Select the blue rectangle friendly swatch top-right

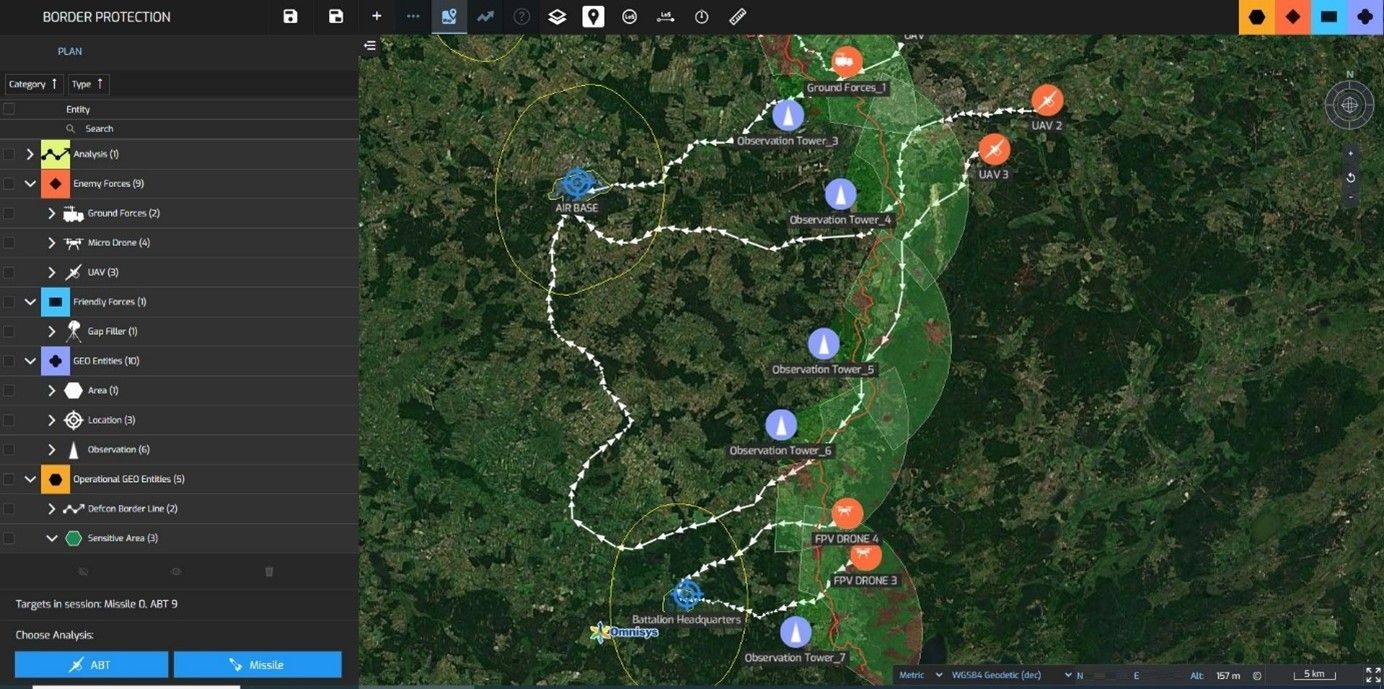click(x=1329, y=17)
